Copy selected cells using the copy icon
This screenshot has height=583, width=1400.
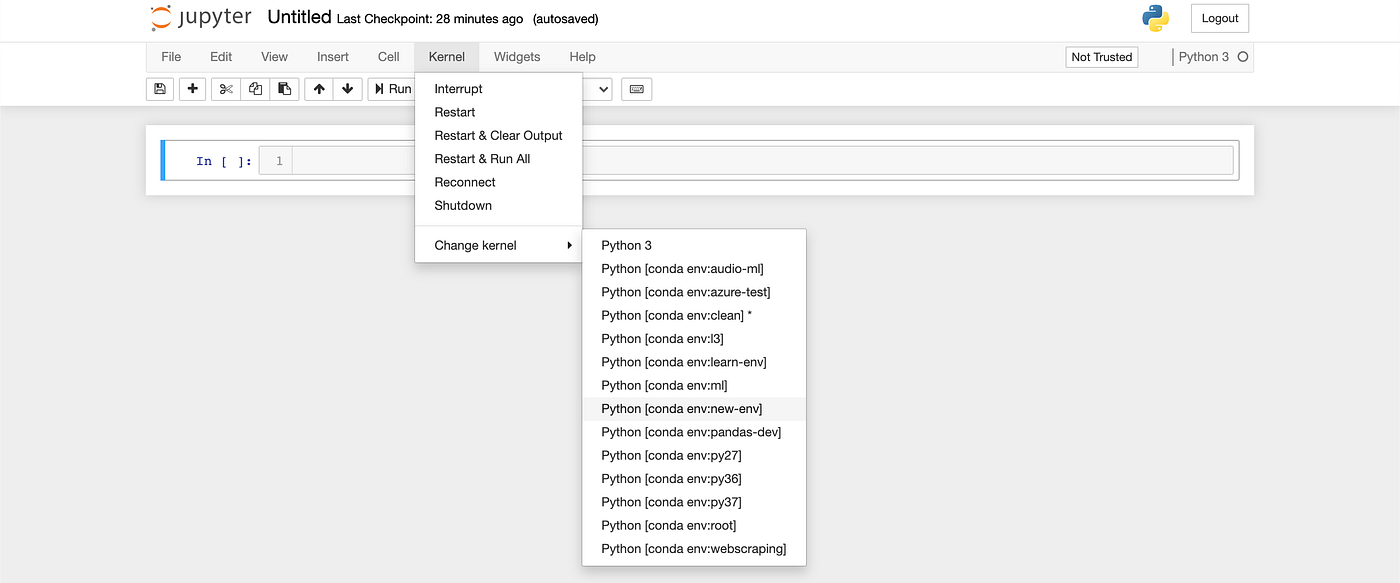click(x=254, y=89)
